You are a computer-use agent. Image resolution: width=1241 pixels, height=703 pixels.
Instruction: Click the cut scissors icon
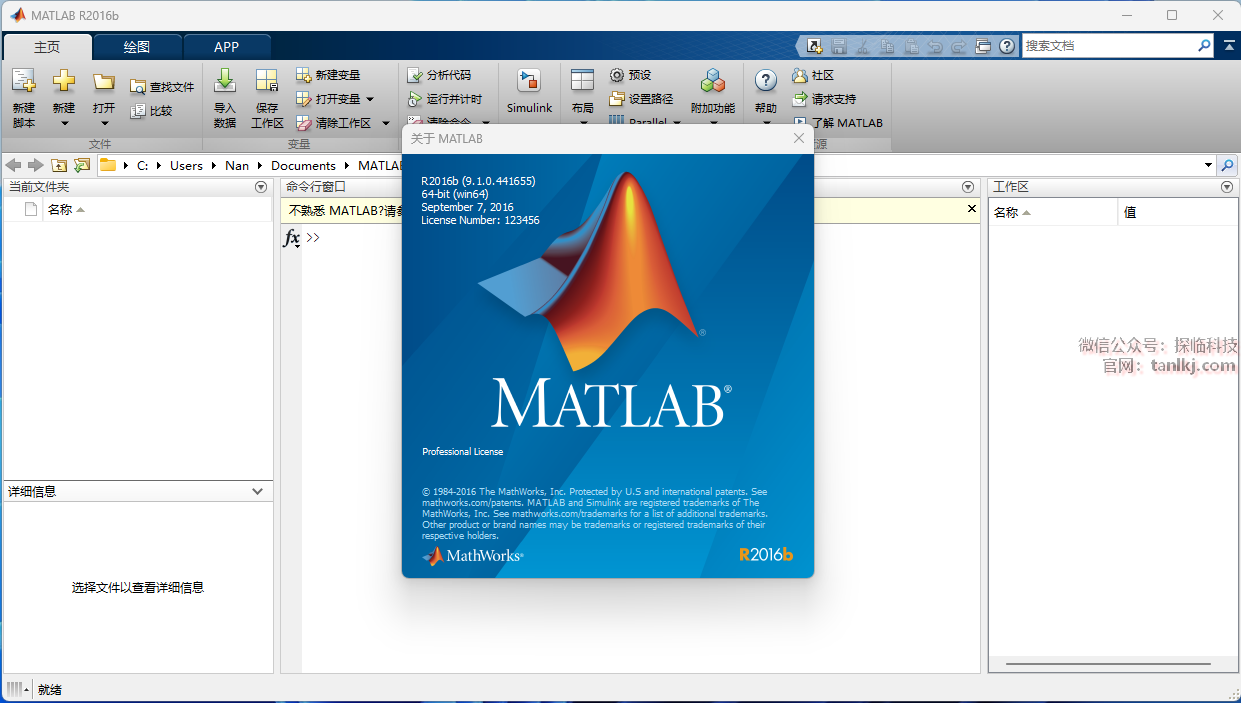pyautogui.click(x=863, y=46)
